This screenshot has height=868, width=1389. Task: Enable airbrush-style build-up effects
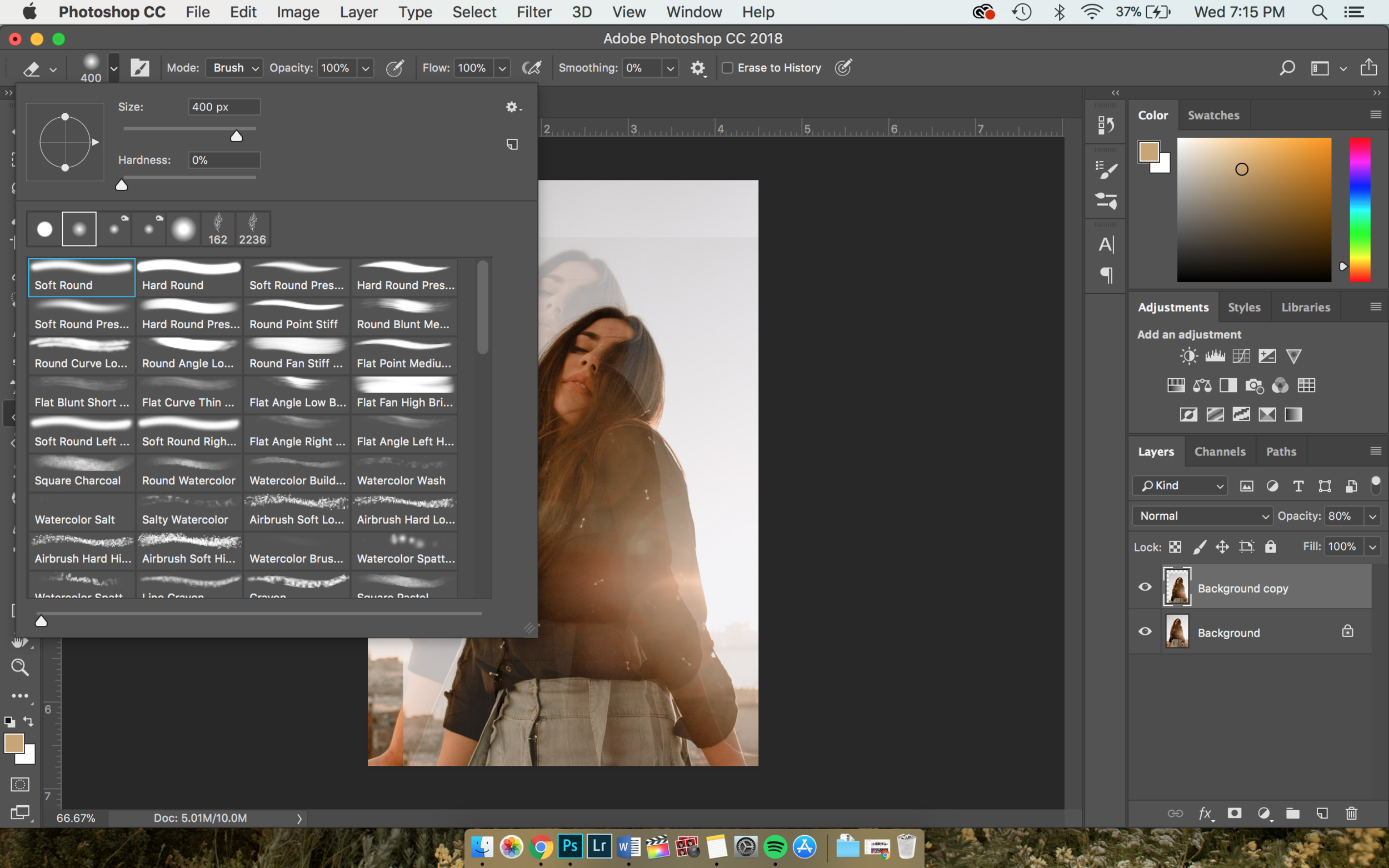(x=531, y=68)
